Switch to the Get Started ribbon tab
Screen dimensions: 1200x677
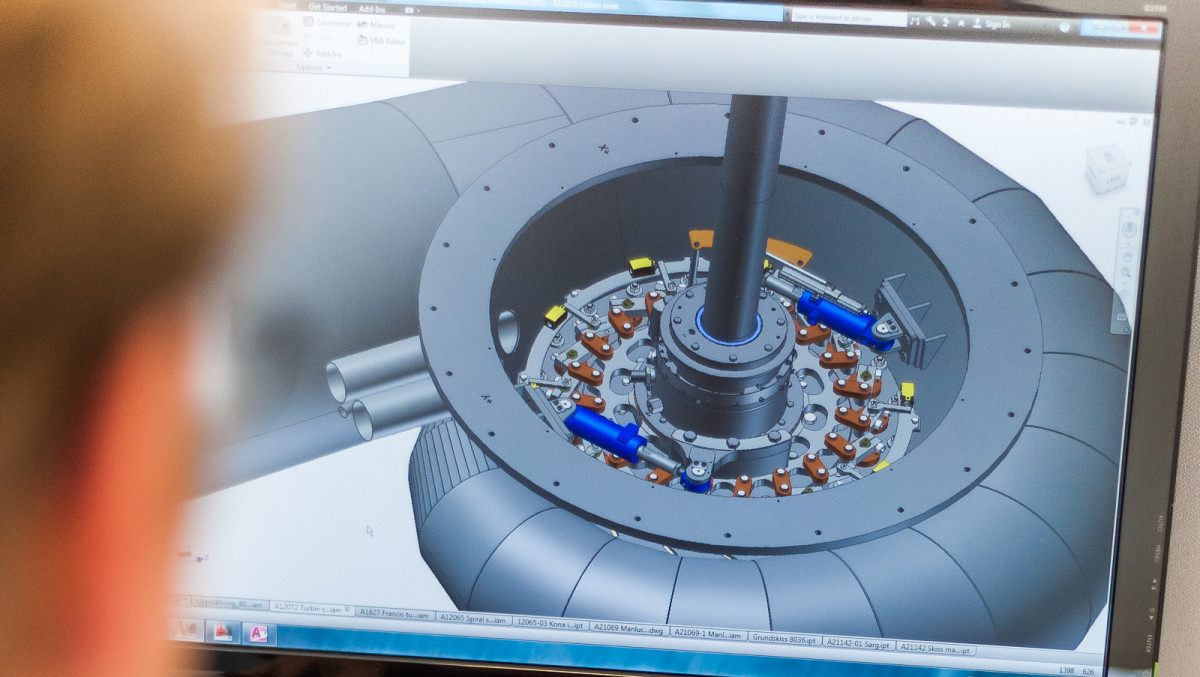[x=327, y=7]
